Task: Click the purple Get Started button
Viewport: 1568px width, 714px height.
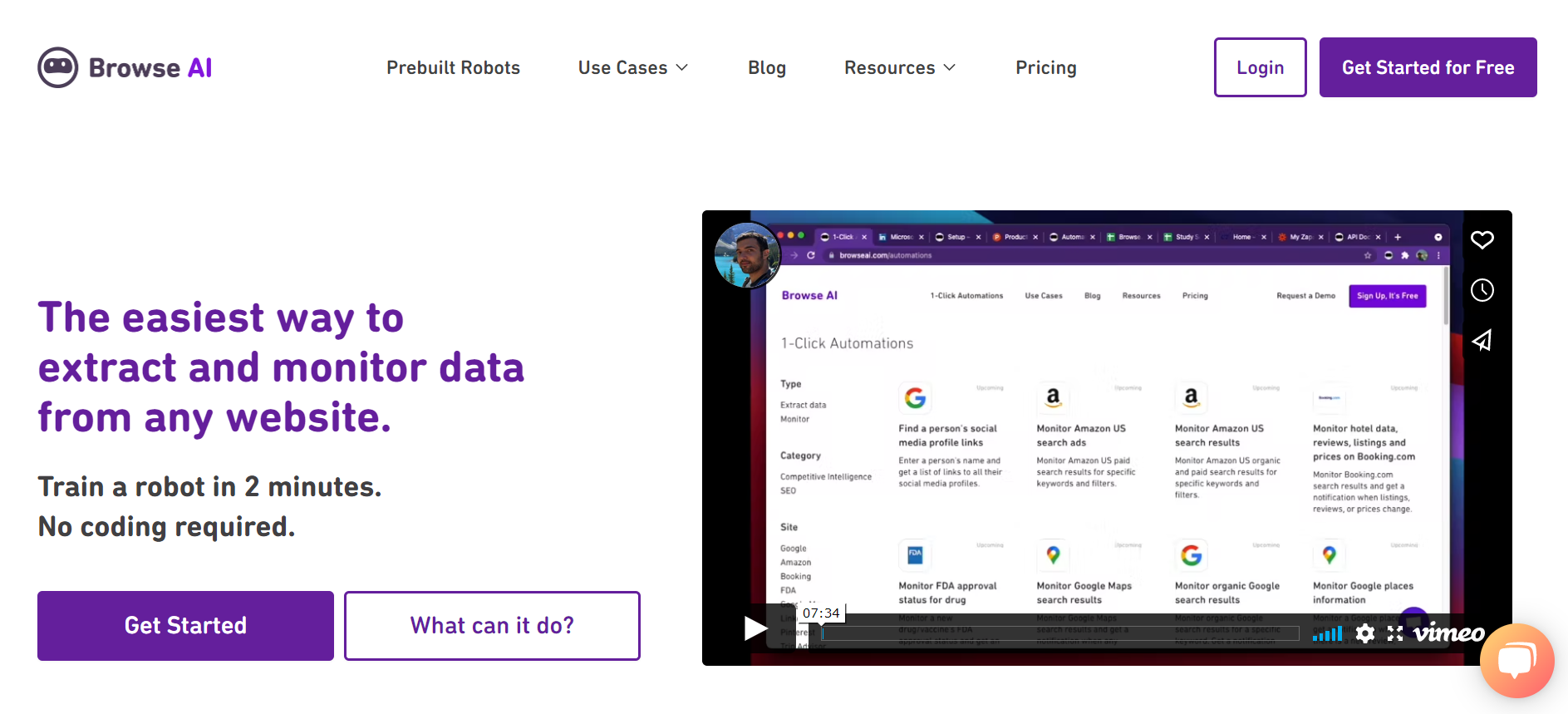Action: (x=185, y=626)
